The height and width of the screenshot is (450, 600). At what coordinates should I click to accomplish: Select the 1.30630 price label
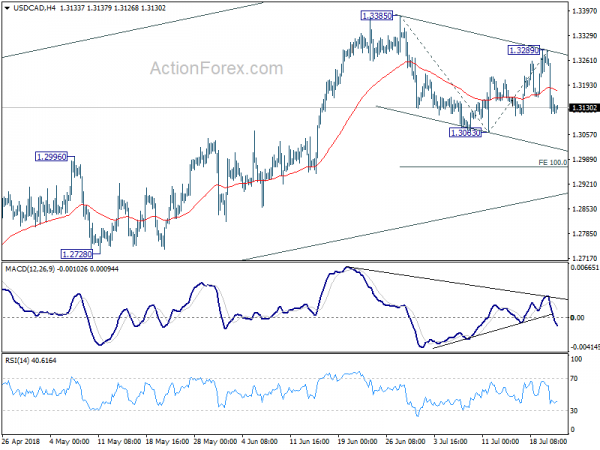(x=465, y=133)
